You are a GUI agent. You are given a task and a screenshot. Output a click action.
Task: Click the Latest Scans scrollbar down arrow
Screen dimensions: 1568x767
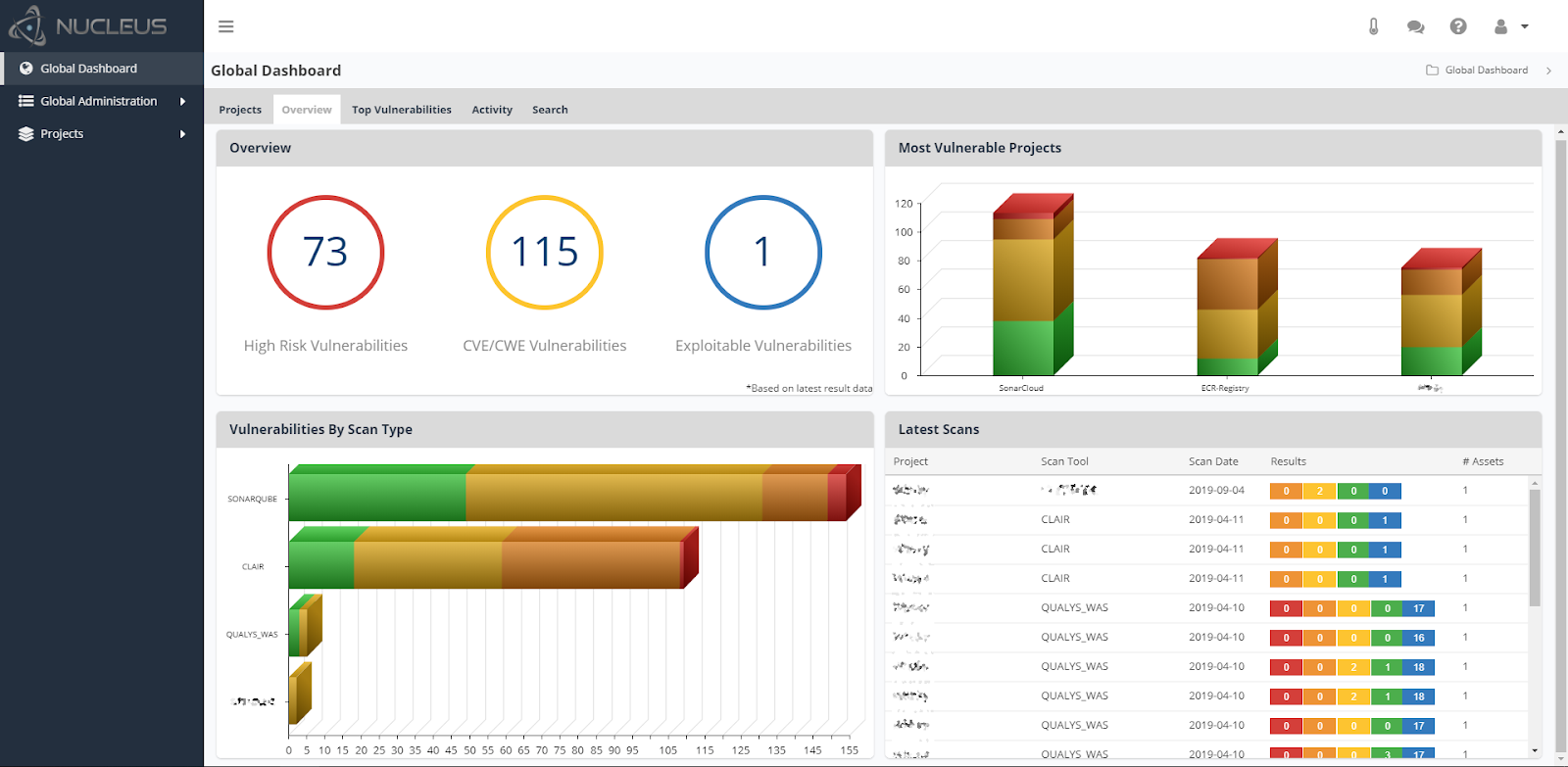(1535, 751)
